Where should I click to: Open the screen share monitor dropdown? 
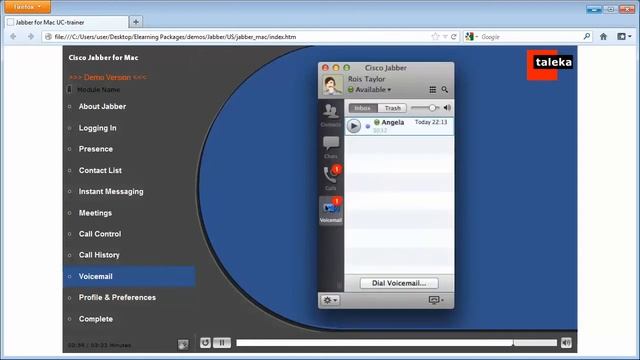point(436,300)
